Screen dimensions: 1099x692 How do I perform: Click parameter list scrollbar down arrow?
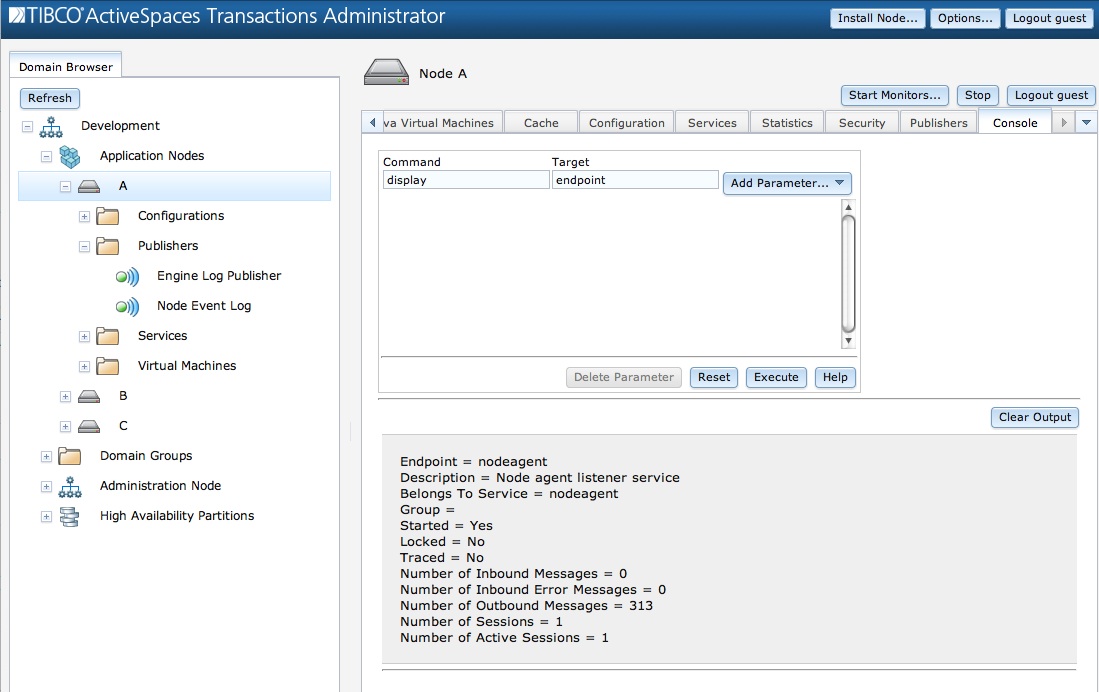click(848, 341)
